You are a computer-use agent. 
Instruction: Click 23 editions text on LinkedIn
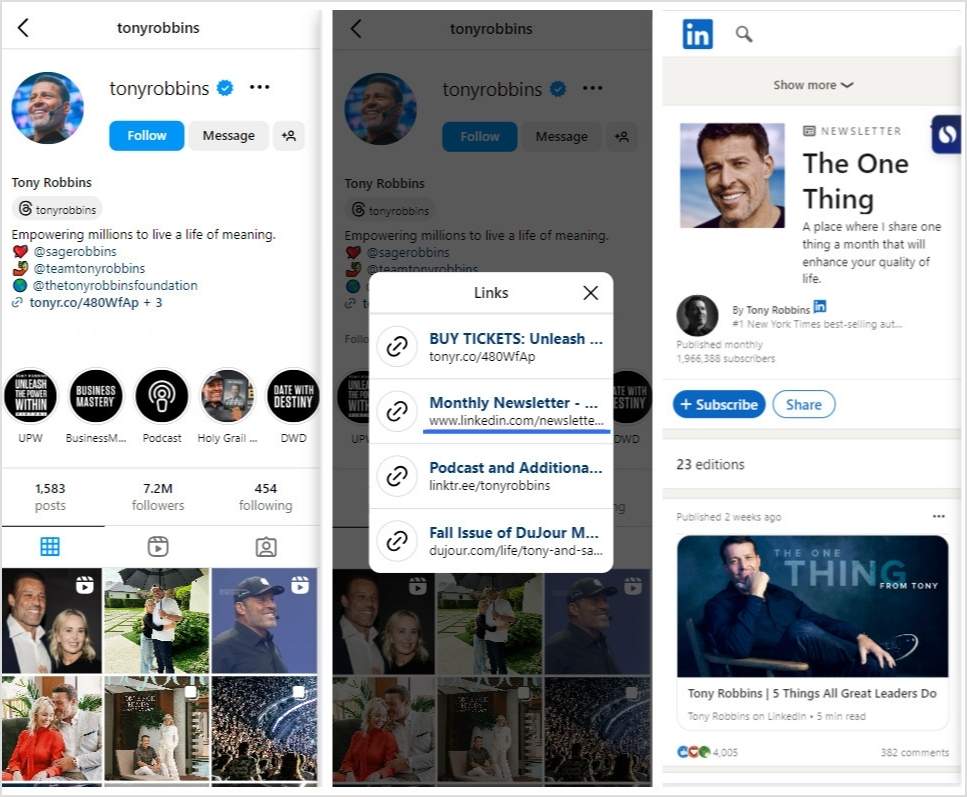[710, 465]
